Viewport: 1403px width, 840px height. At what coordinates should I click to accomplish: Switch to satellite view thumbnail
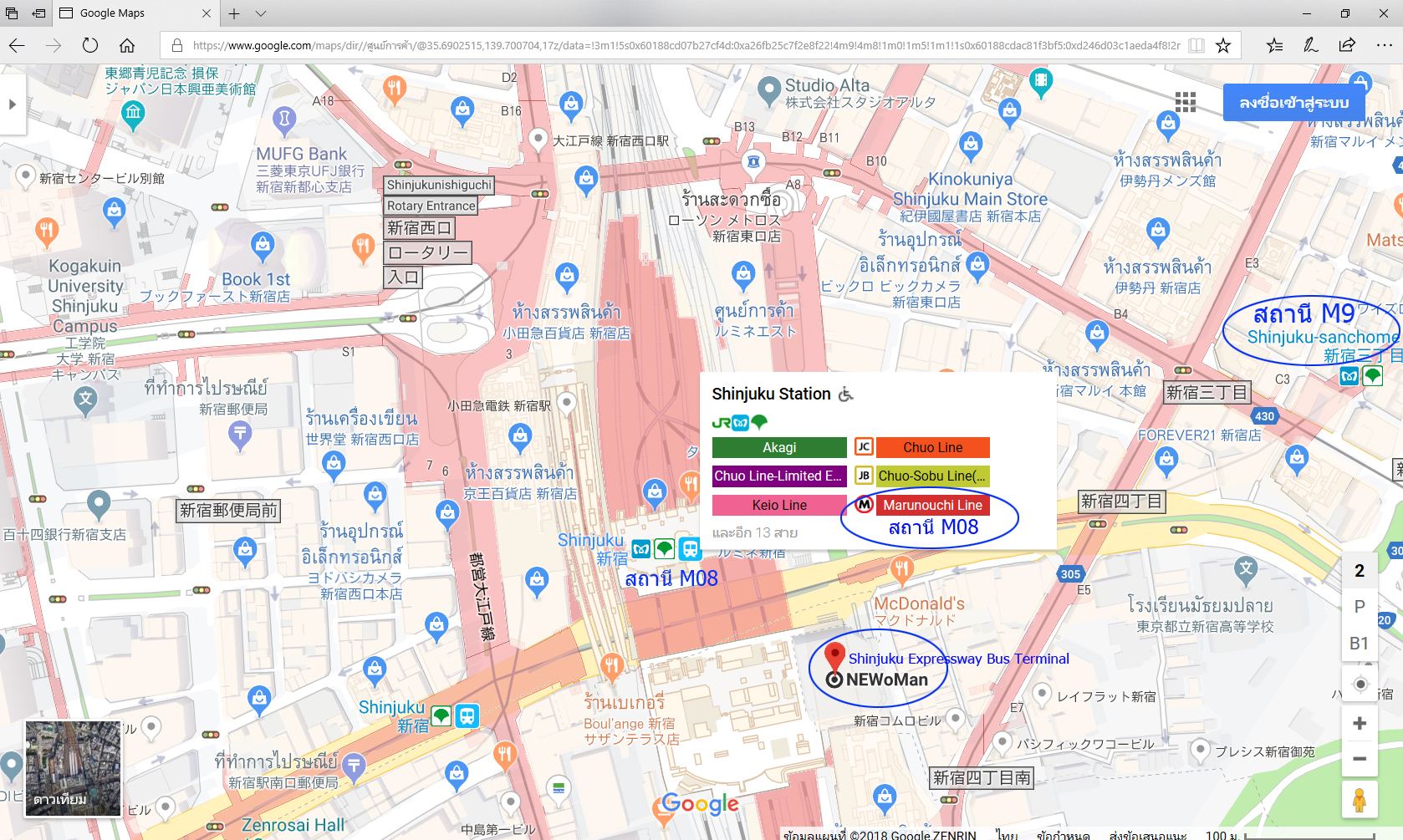73,768
